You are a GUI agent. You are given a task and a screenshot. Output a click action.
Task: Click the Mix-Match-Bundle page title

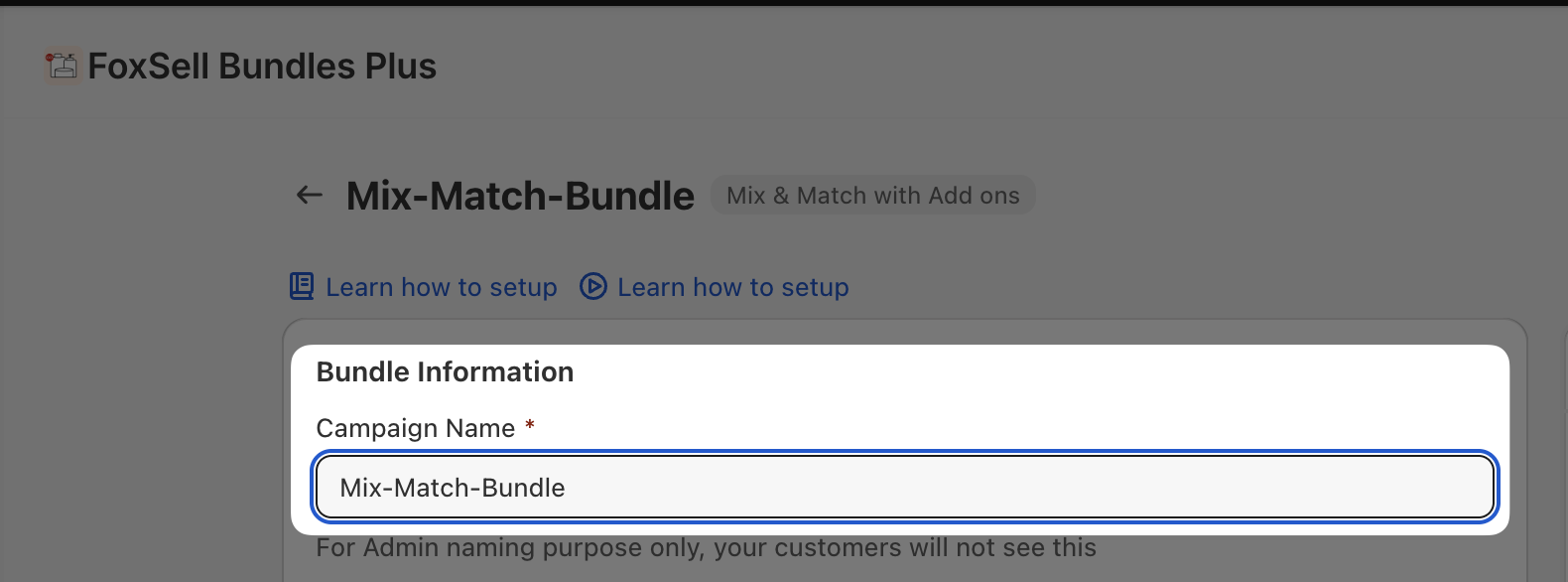coord(519,195)
